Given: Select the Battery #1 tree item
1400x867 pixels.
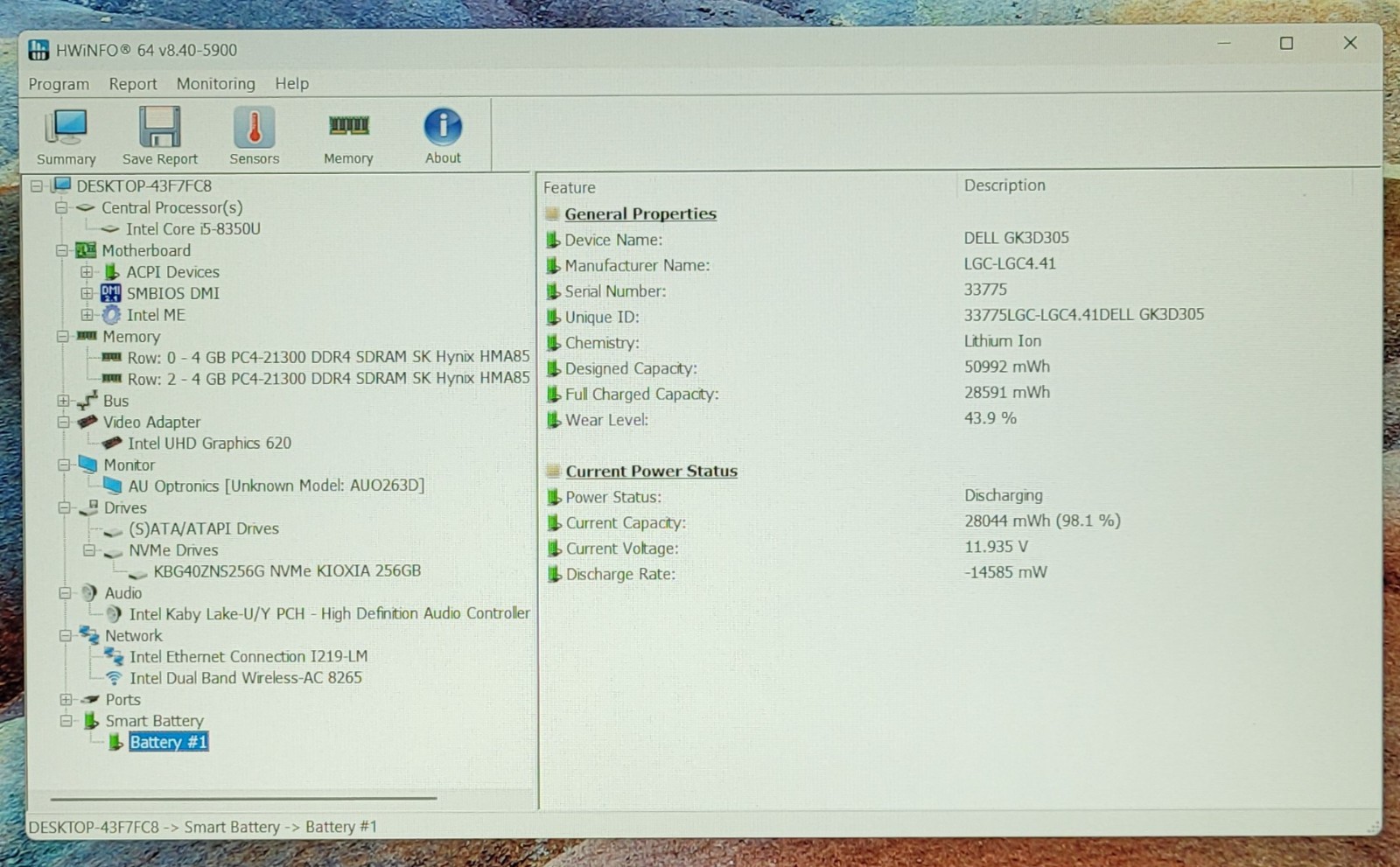Looking at the screenshot, I should click(168, 743).
